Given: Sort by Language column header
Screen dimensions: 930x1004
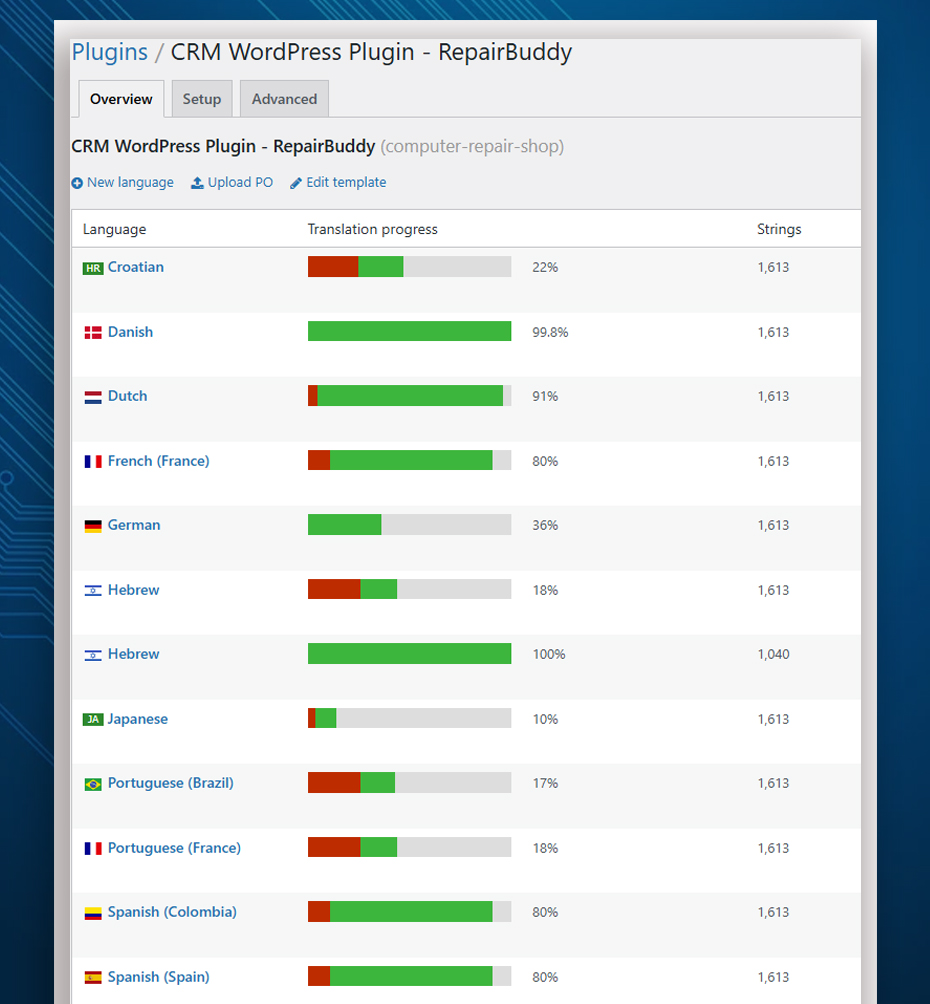Looking at the screenshot, I should click(114, 229).
